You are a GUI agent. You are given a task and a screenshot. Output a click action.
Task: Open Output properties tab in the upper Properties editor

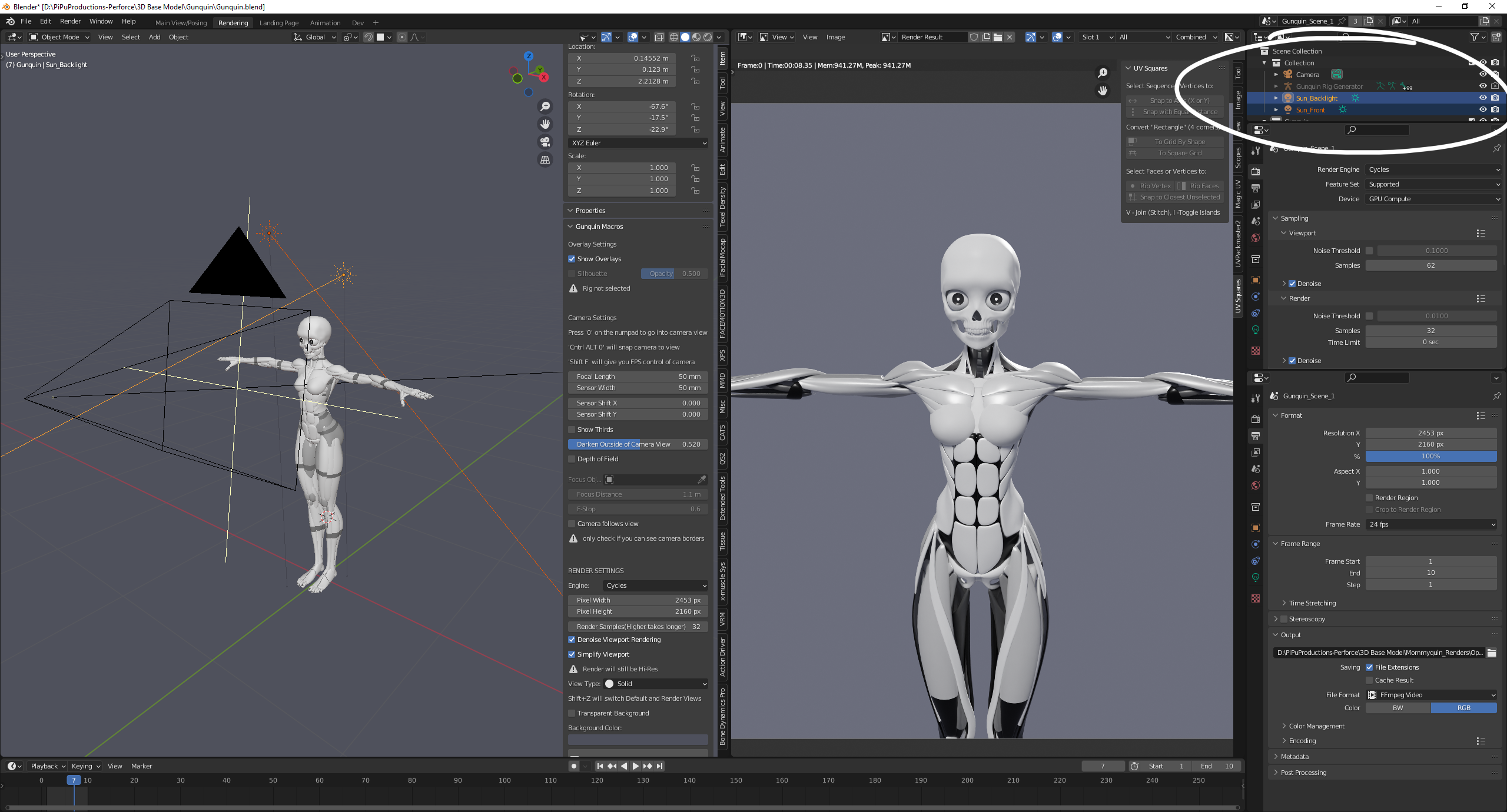1256,188
